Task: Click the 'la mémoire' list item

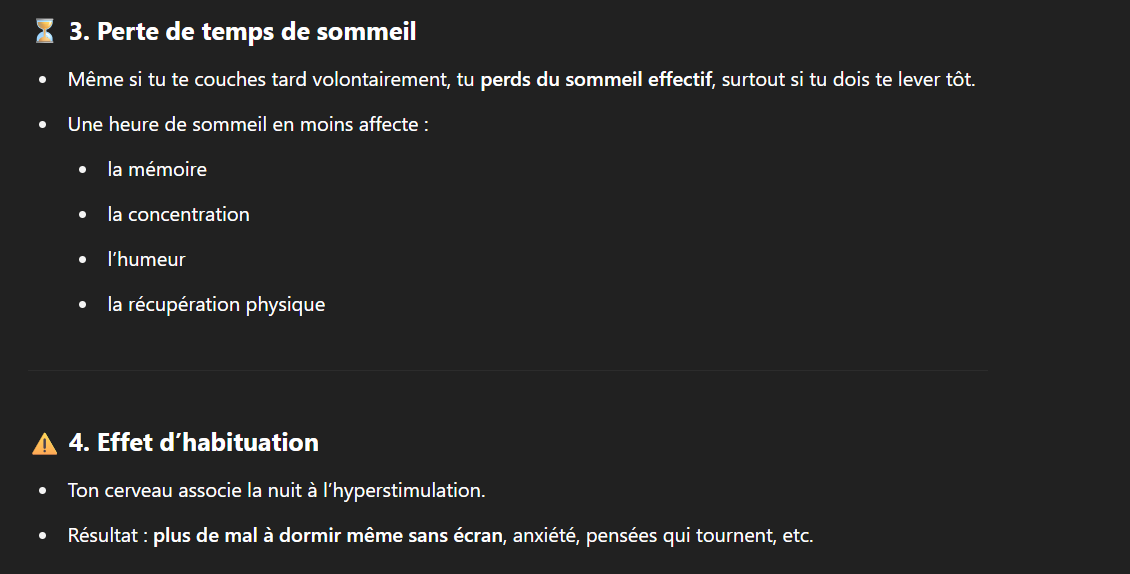Action: tap(157, 169)
